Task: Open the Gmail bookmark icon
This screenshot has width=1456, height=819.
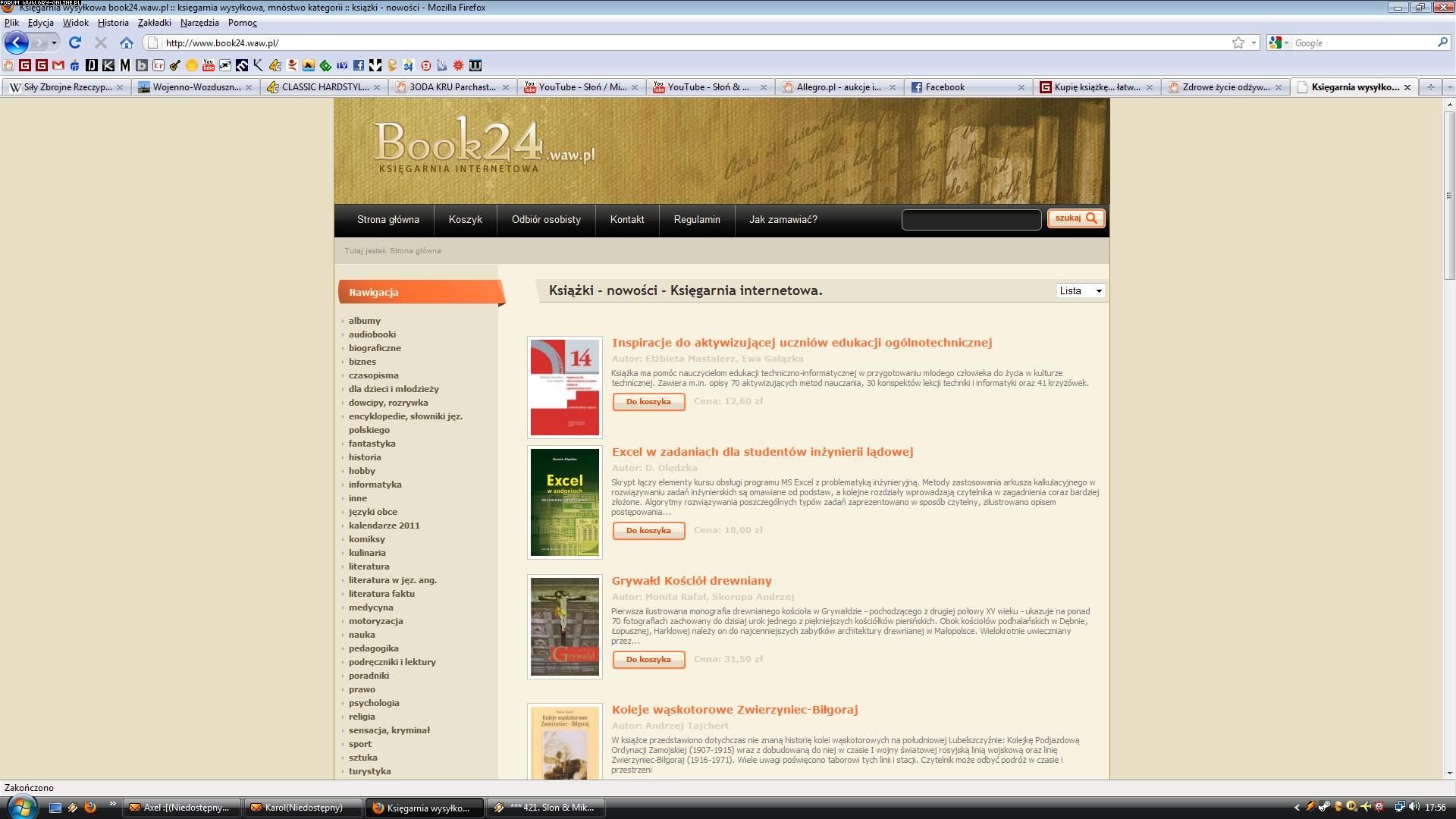Action: point(58,65)
